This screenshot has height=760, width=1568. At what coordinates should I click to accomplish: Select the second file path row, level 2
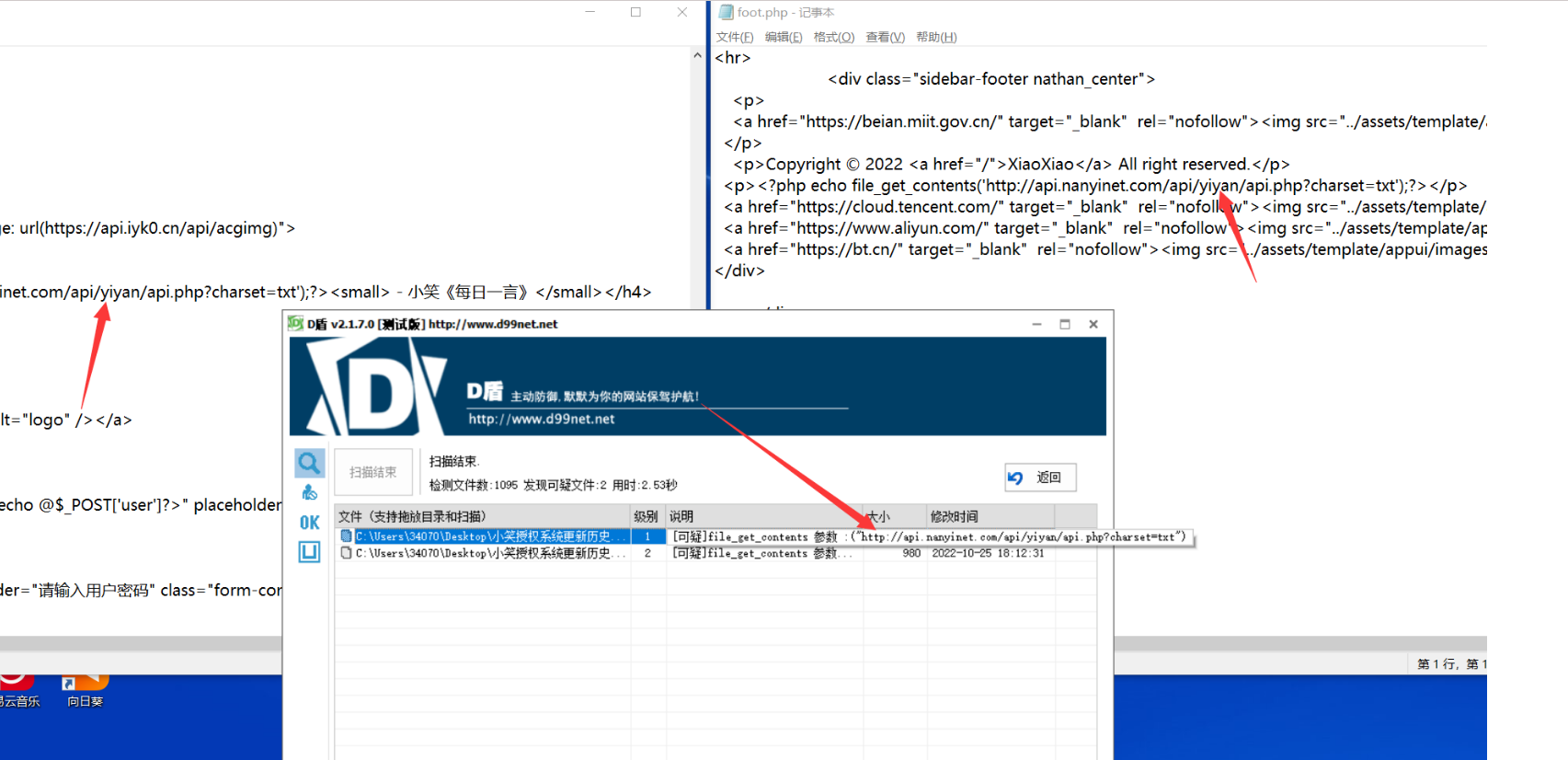pos(492,553)
